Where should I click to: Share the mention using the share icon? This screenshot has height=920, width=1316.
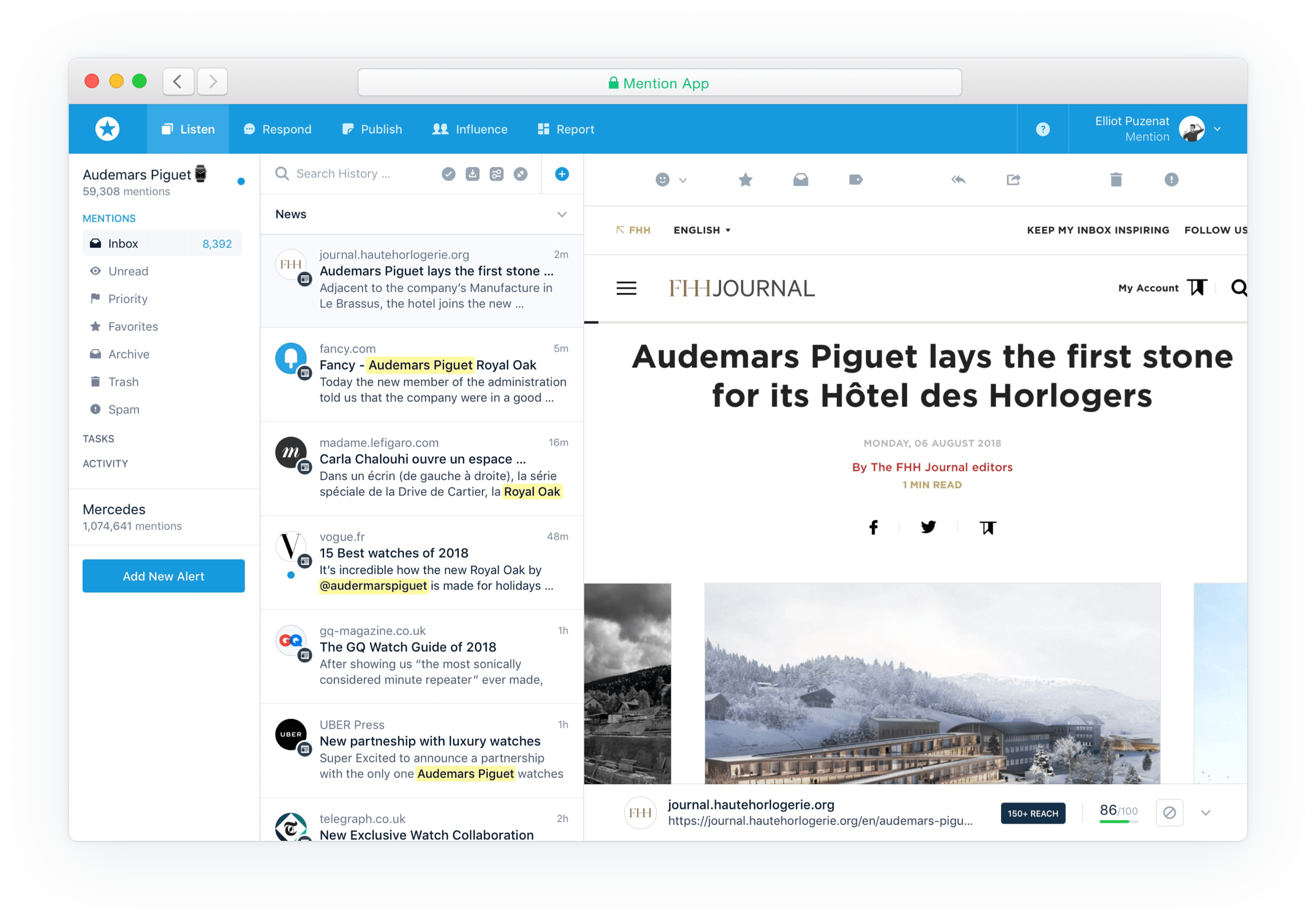click(x=1013, y=180)
